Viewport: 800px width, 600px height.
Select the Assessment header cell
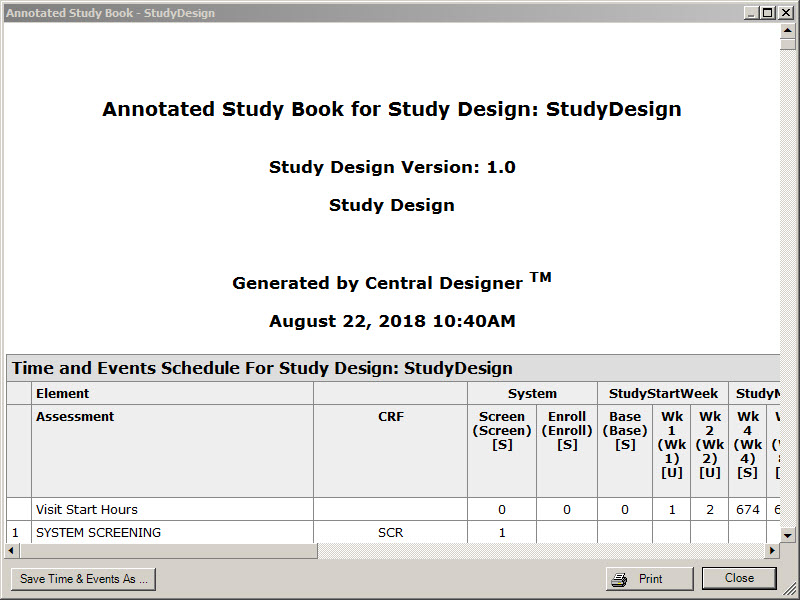click(x=172, y=451)
